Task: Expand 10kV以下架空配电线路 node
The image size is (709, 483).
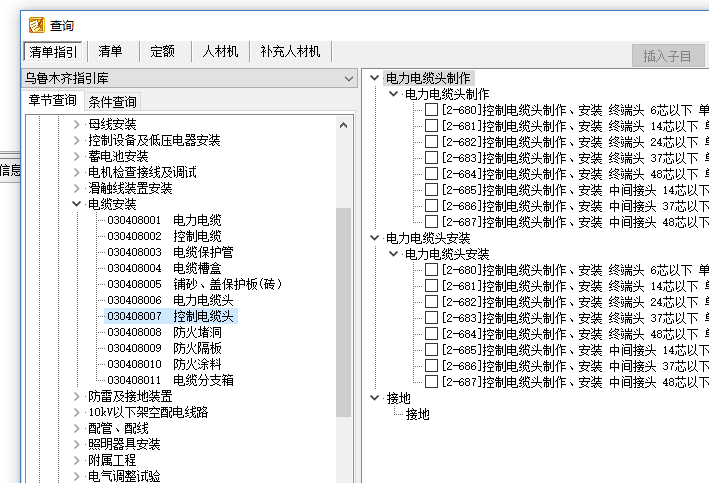Action: click(x=76, y=412)
